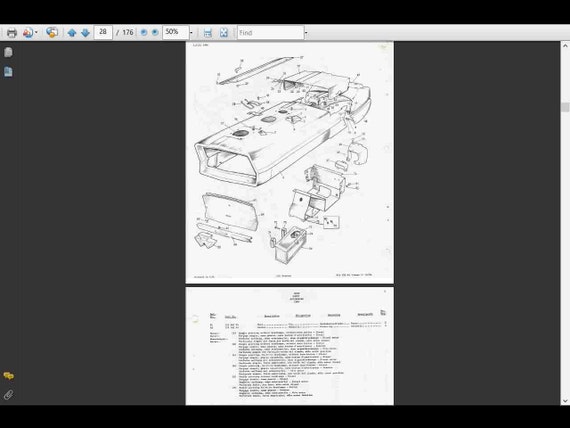Expand the 50% zoom level dropdown
570x428 pixels.
191,33
